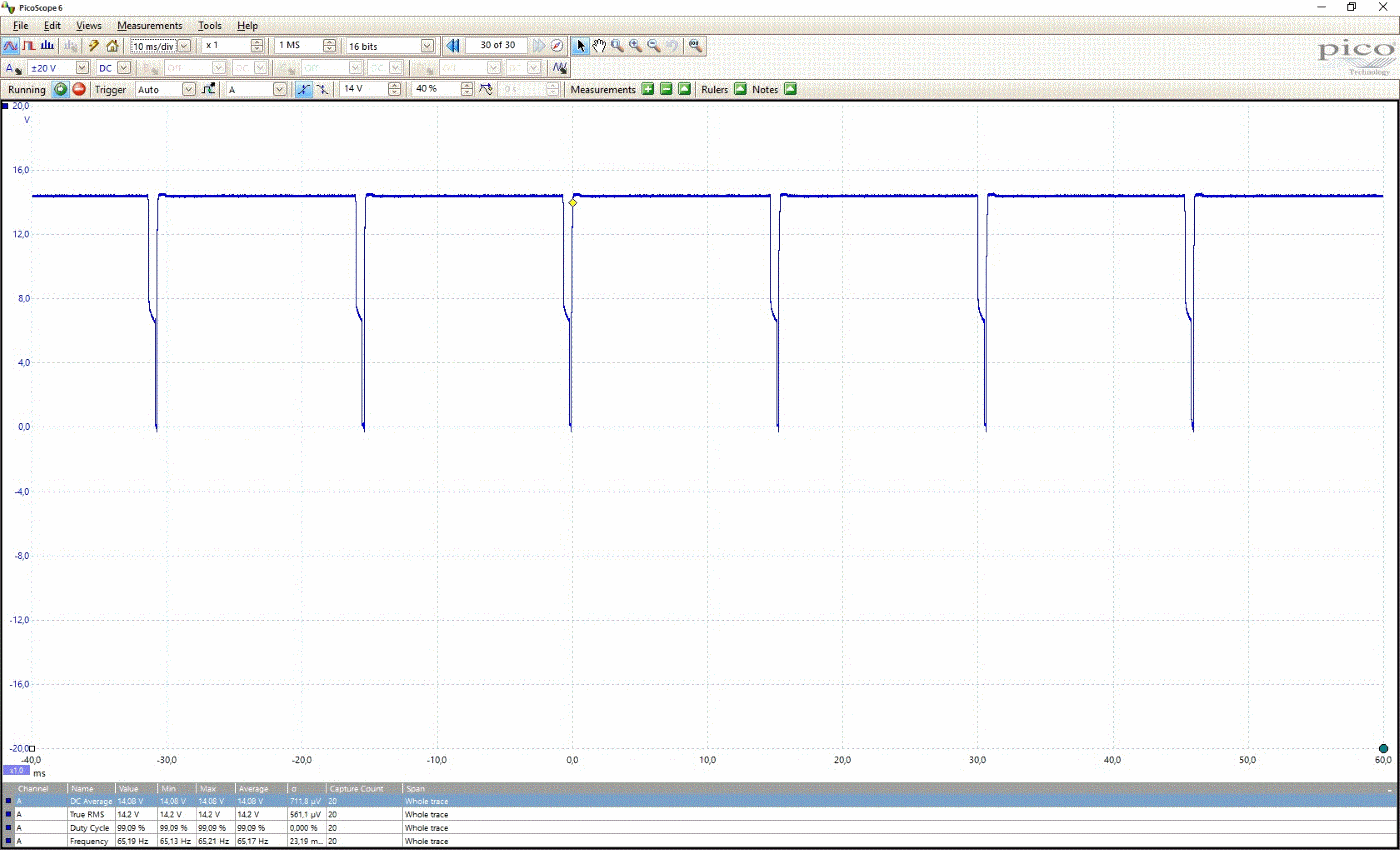
Task: Open the Tools menu
Action: (210, 25)
